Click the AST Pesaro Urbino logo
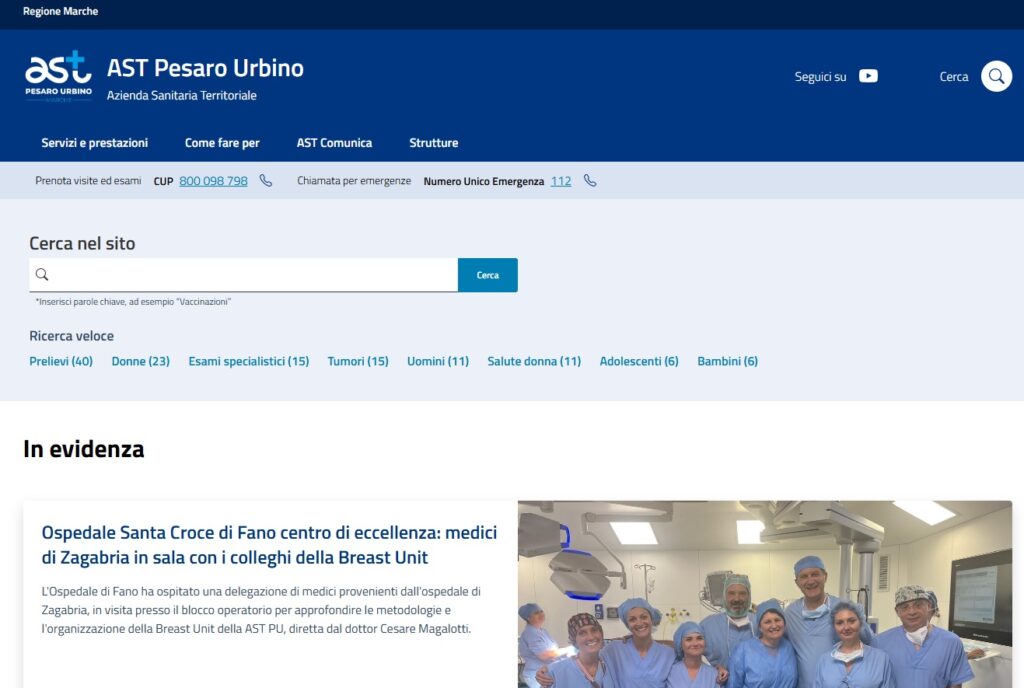 [x=58, y=76]
